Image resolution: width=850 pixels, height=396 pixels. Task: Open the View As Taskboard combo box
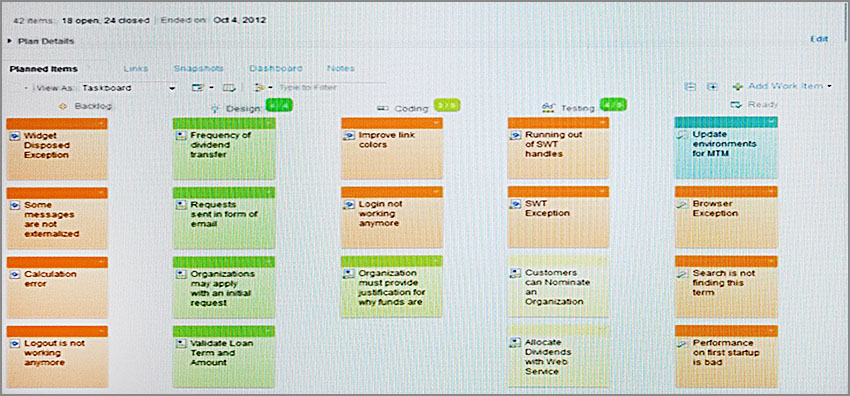[129, 88]
